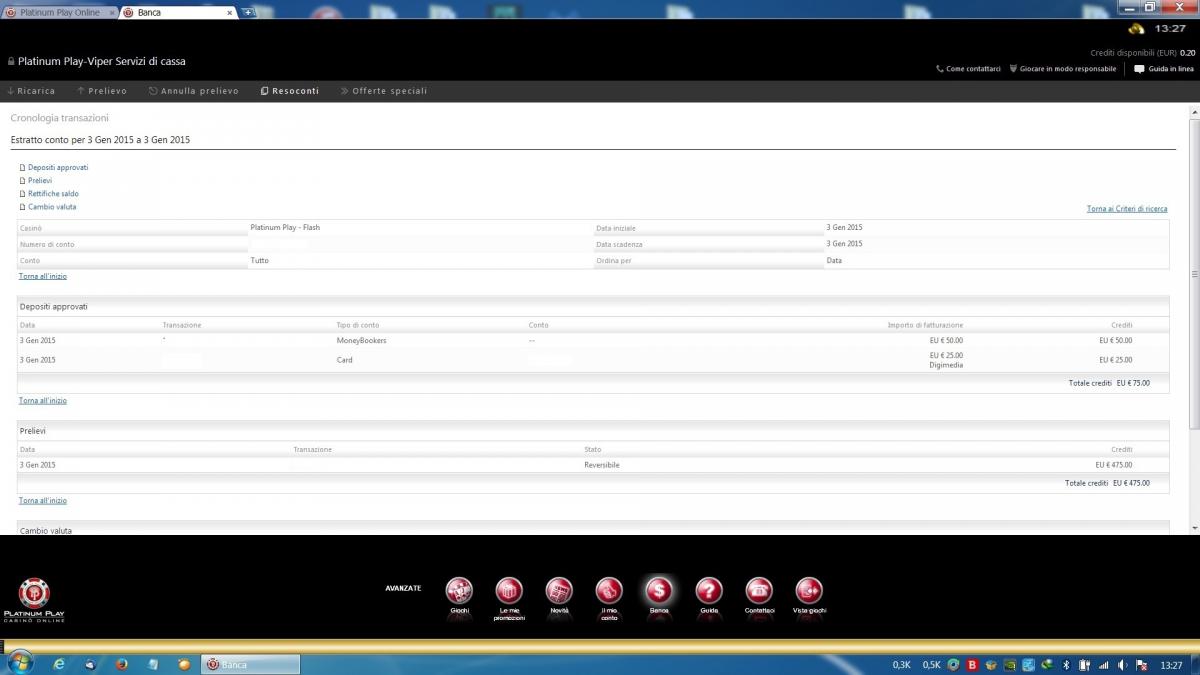Open the Giochi games icon
The height and width of the screenshot is (675, 1200).
[x=459, y=591]
